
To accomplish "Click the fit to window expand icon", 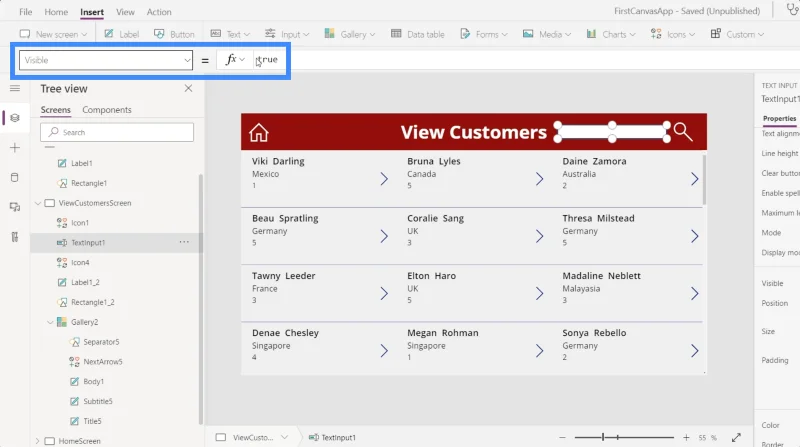I will click(x=736, y=438).
